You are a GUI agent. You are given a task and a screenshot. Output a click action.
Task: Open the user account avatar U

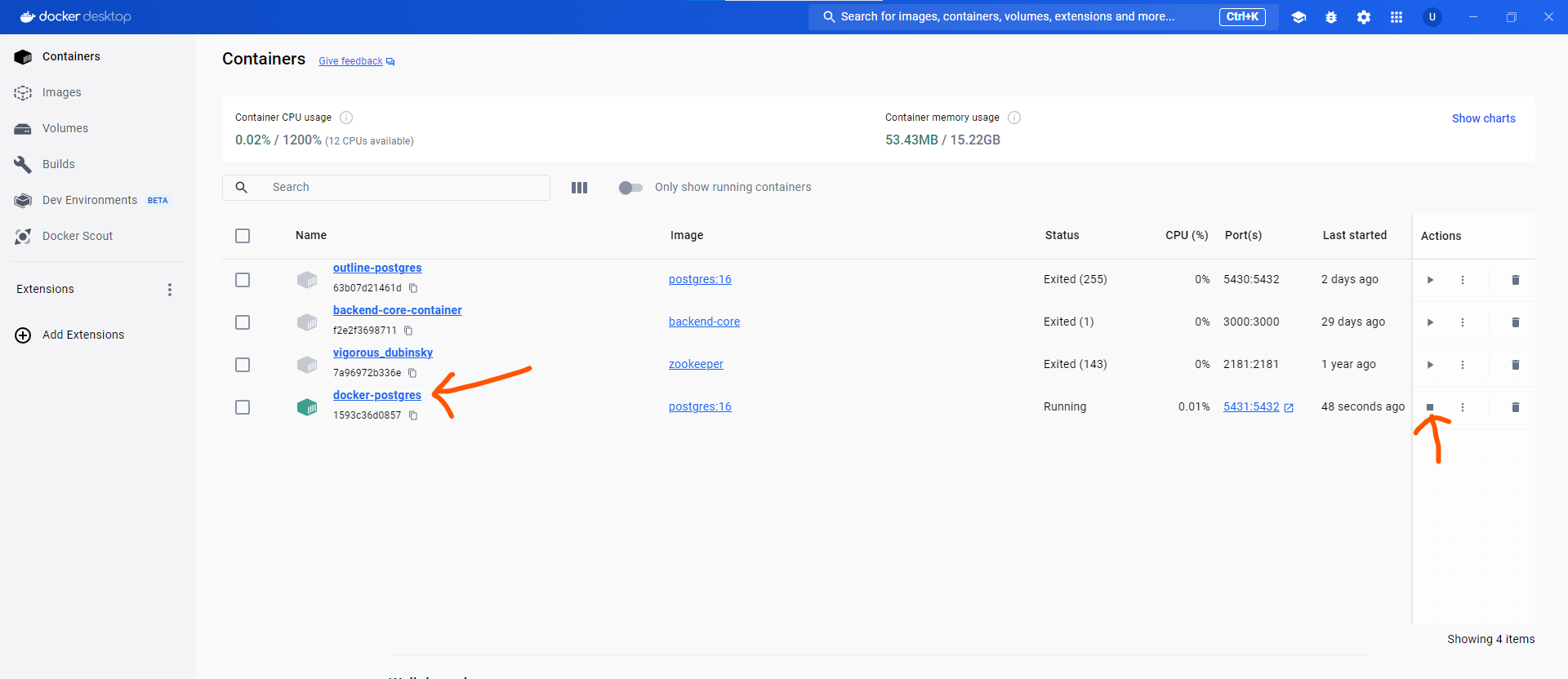pyautogui.click(x=1432, y=17)
